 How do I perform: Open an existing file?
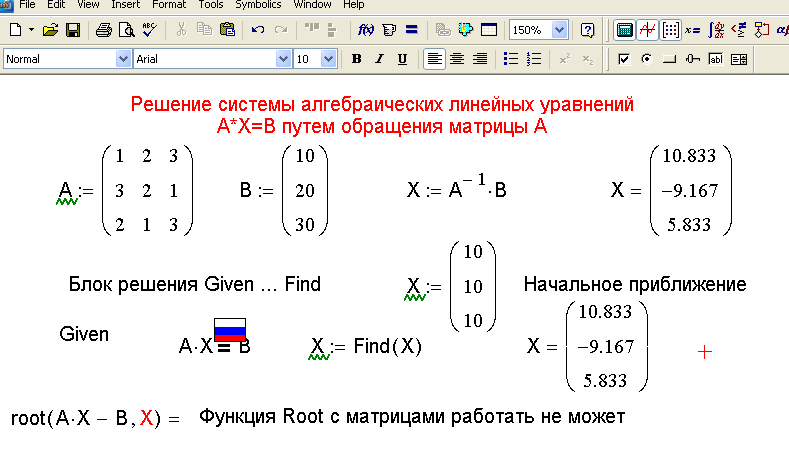click(x=50, y=30)
